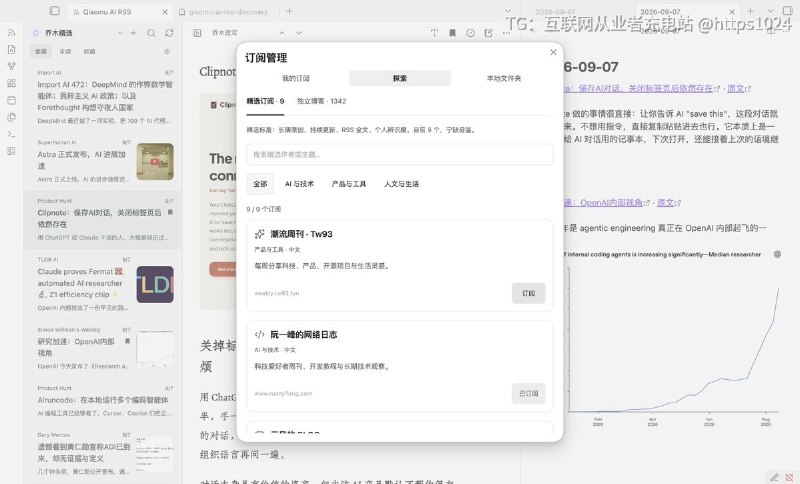
Task: Toggle bookmark on the Clipnote article row
Action: pyautogui.click(x=170, y=212)
